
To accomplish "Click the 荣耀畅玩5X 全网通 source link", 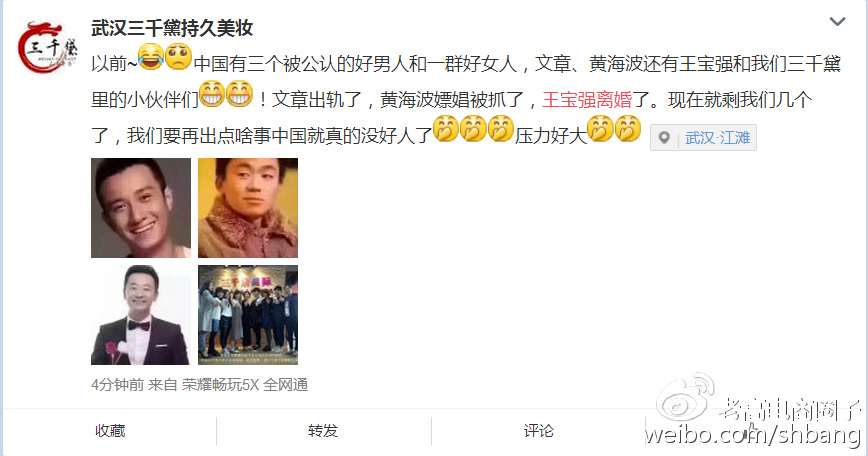I will coord(245,385).
